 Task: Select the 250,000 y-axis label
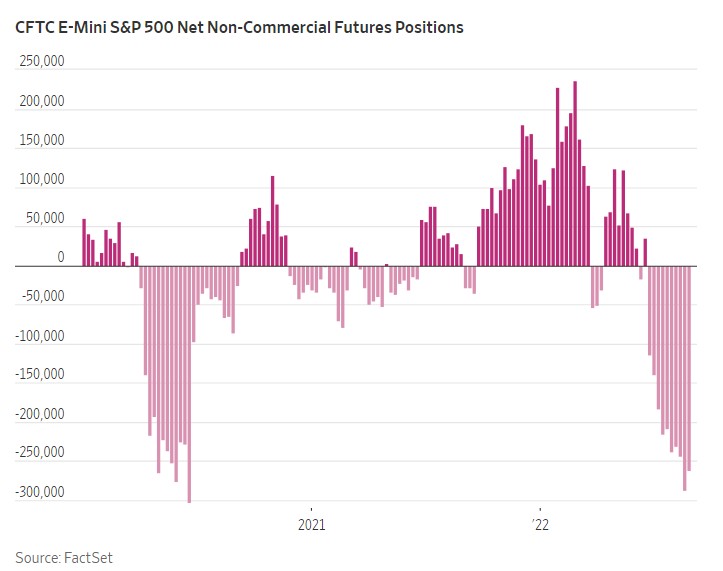pyautogui.click(x=40, y=63)
